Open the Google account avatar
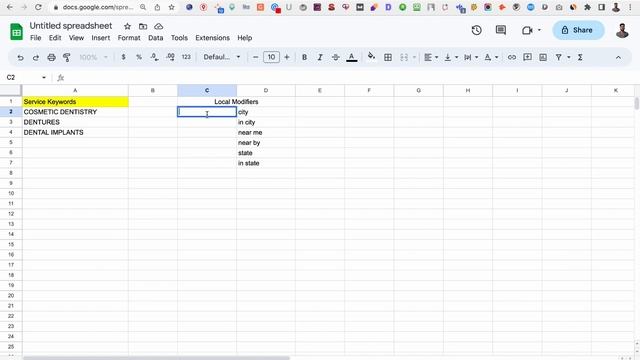Image resolution: width=640 pixels, height=360 pixels. point(622,31)
